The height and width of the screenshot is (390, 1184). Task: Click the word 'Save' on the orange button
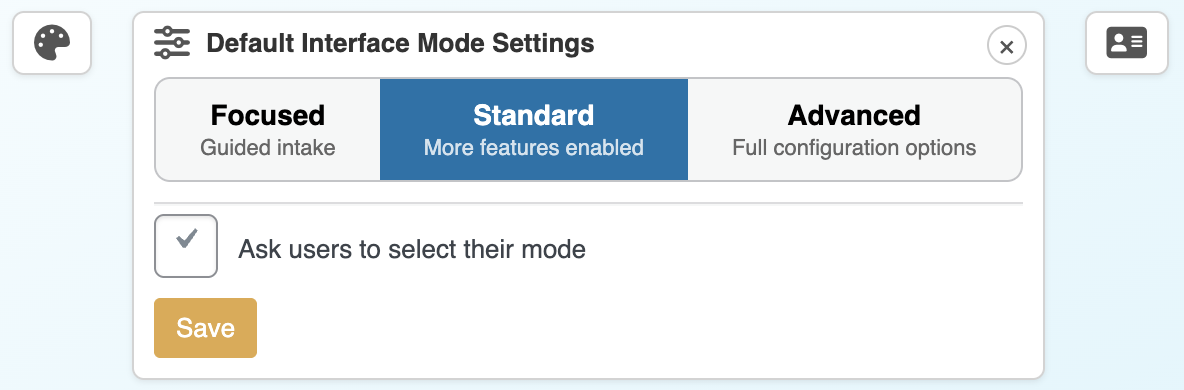pos(205,328)
